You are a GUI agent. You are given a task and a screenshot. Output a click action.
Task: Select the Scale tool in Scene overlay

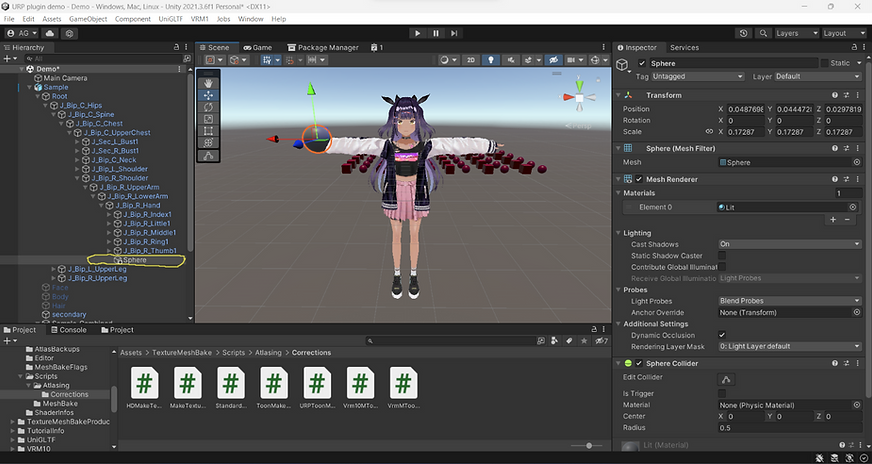click(208, 119)
